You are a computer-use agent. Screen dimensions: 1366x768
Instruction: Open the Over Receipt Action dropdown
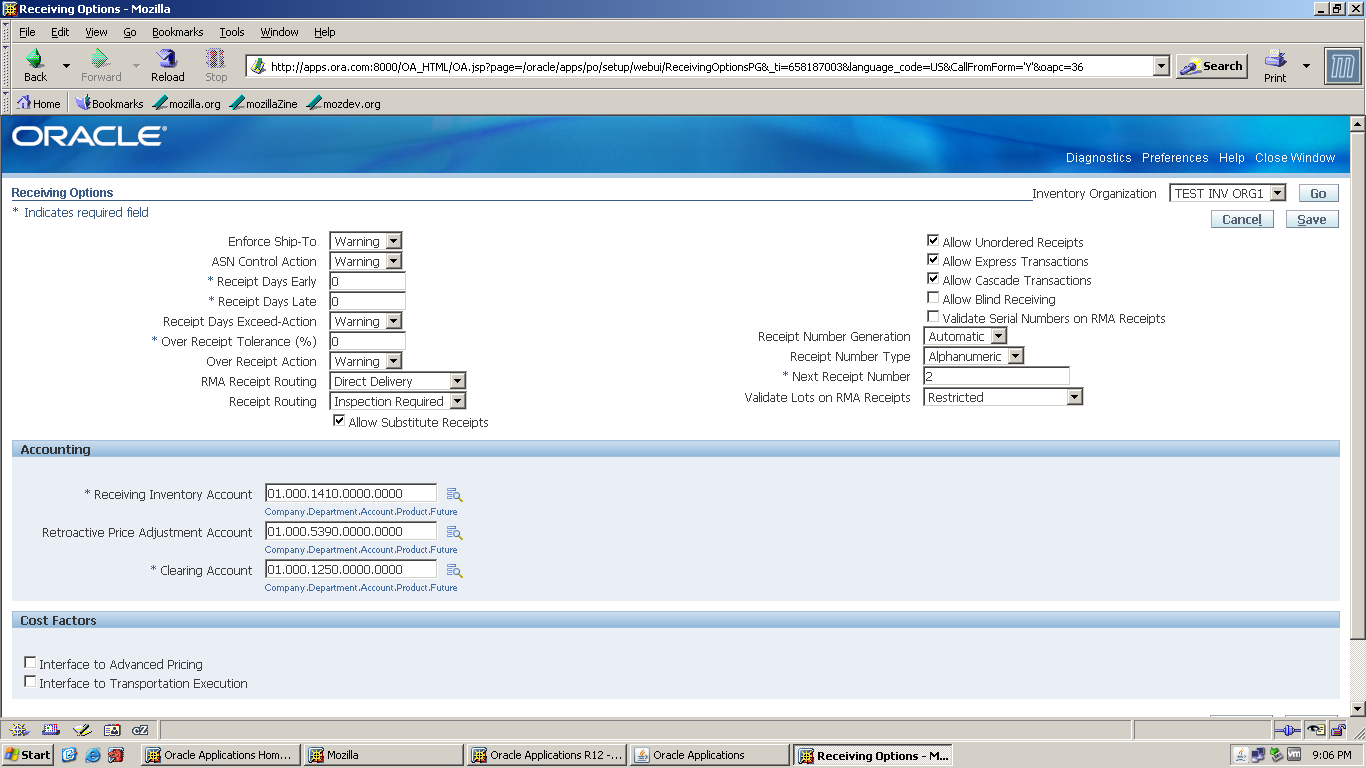(394, 361)
